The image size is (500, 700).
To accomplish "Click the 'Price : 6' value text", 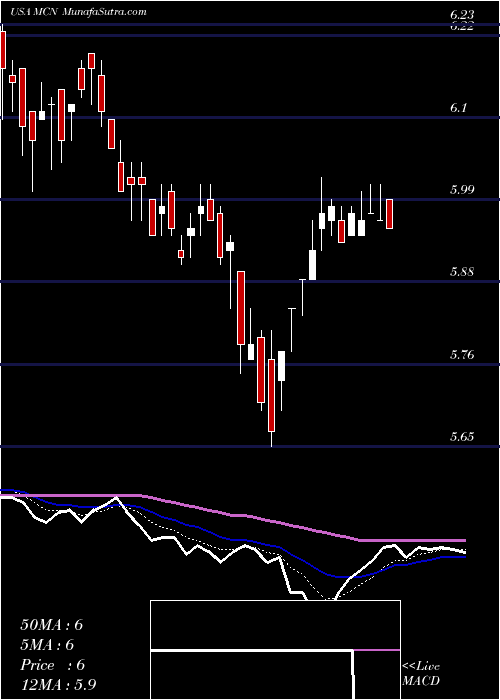I will [52, 665].
